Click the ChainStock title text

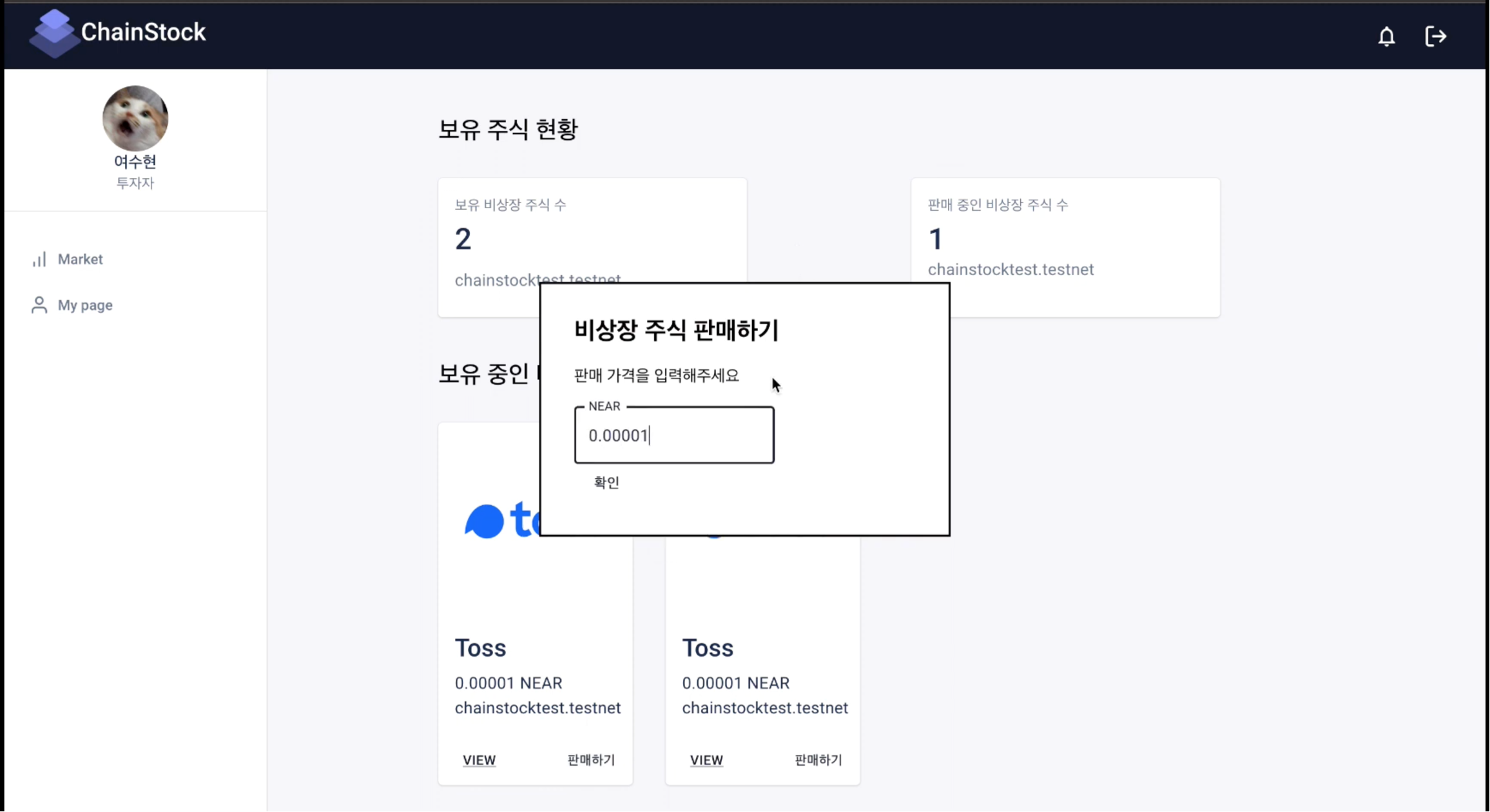point(143,32)
